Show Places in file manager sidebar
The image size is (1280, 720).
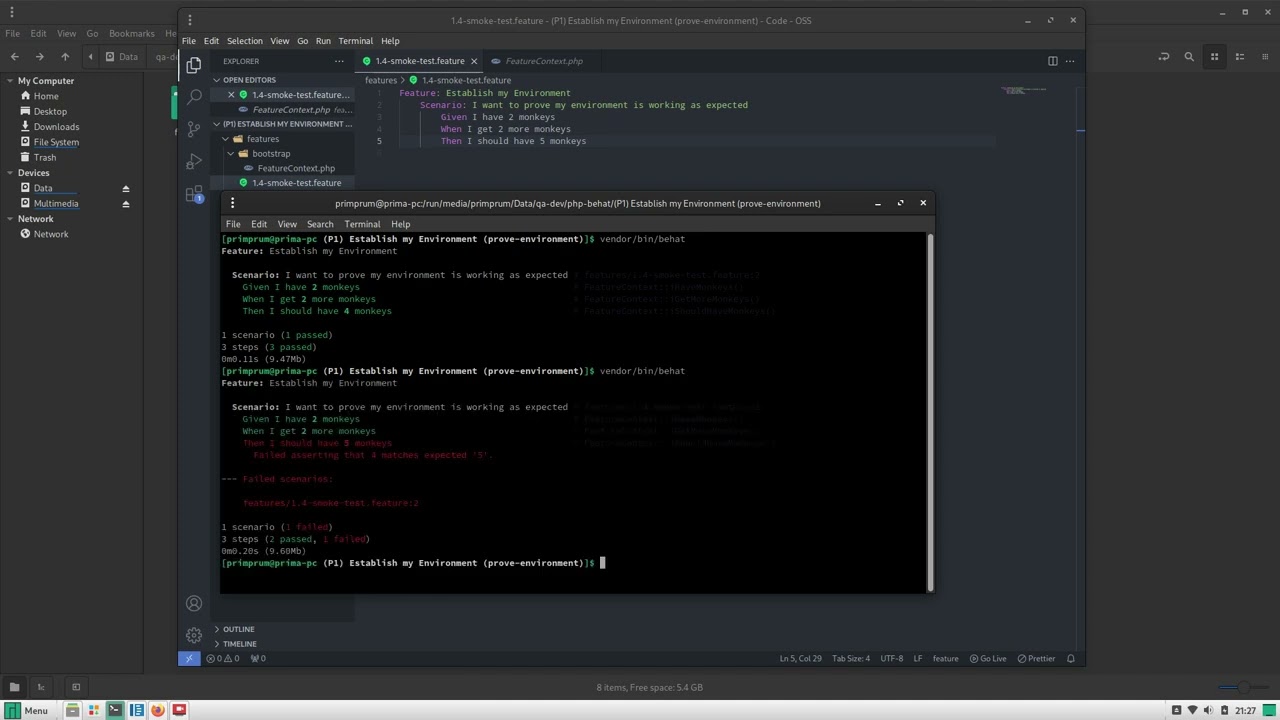coord(14,687)
